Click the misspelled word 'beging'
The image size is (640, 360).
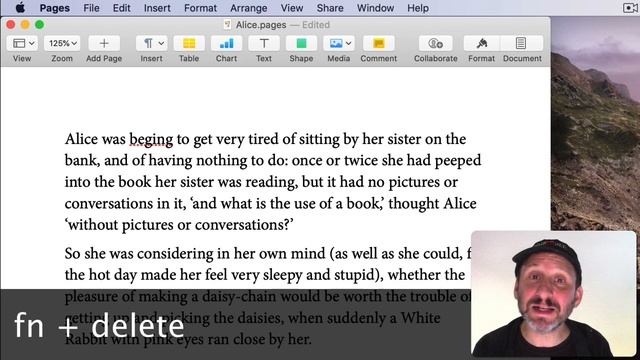tap(151, 139)
